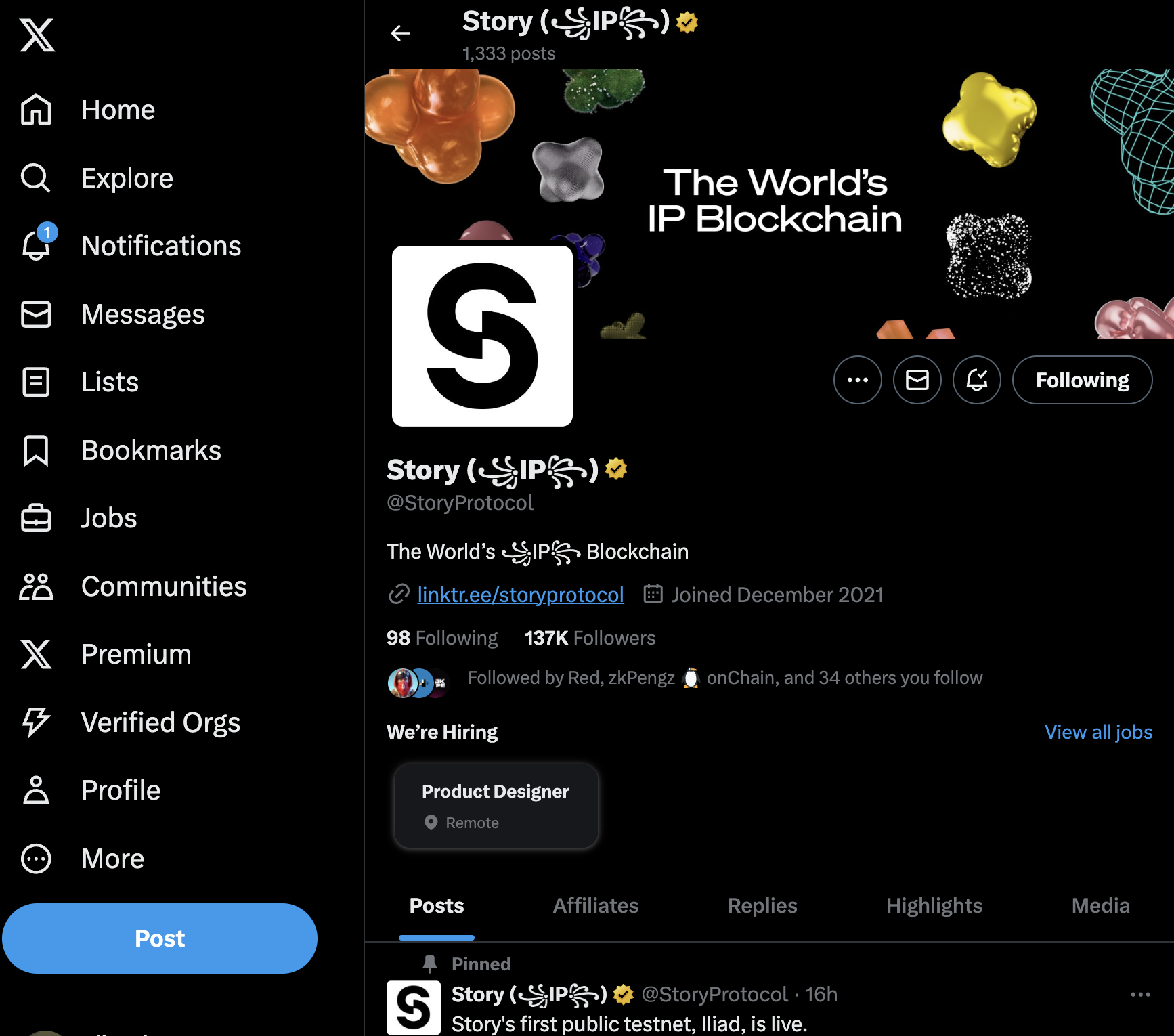Open the Explore search icon

point(35,178)
